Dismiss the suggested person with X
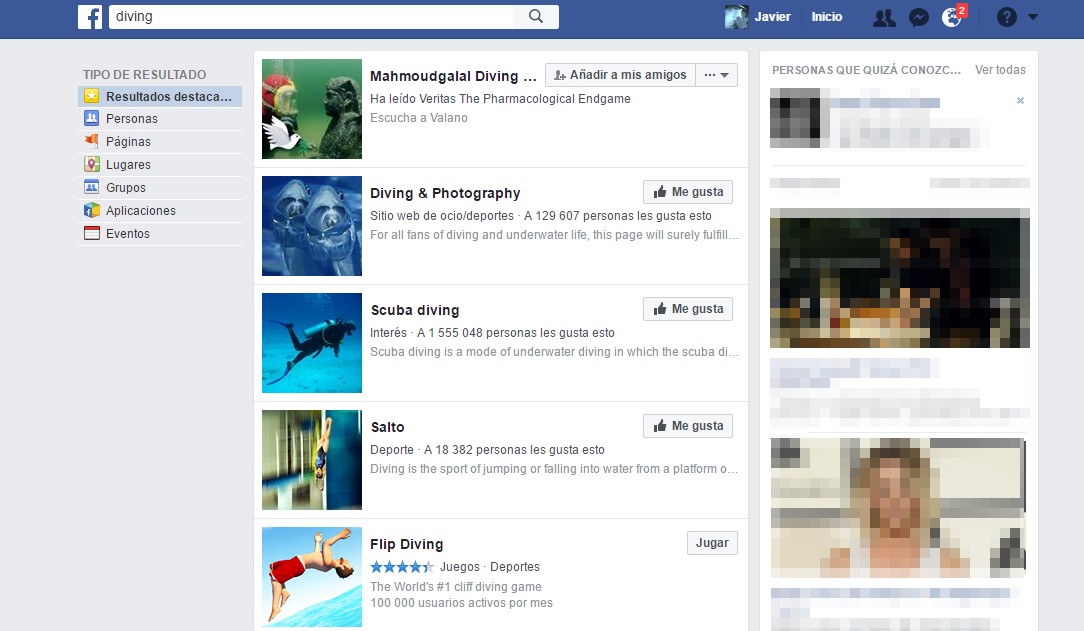The image size is (1084, 631). [x=1020, y=101]
